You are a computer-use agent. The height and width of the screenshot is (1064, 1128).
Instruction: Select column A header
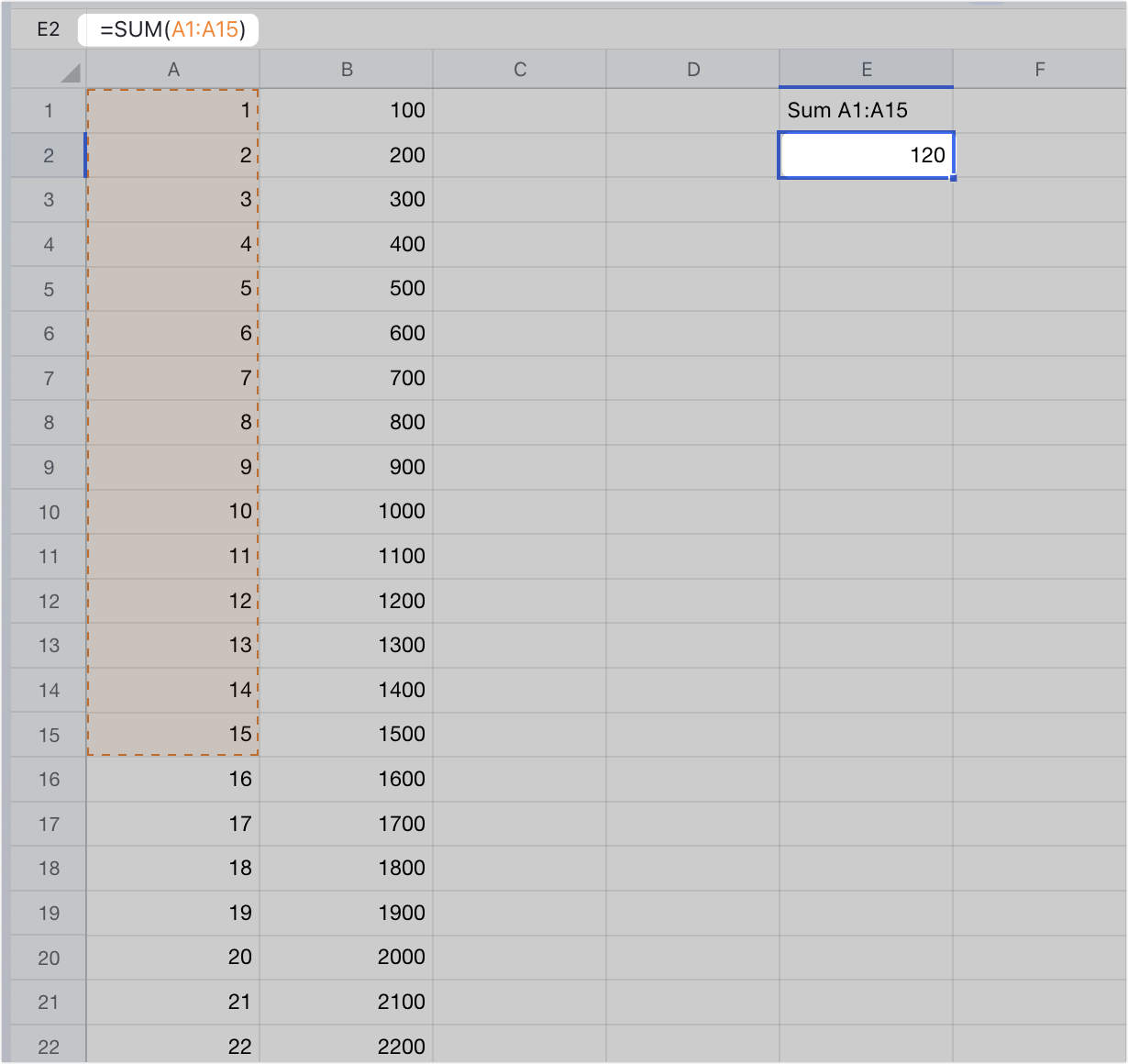[x=173, y=70]
